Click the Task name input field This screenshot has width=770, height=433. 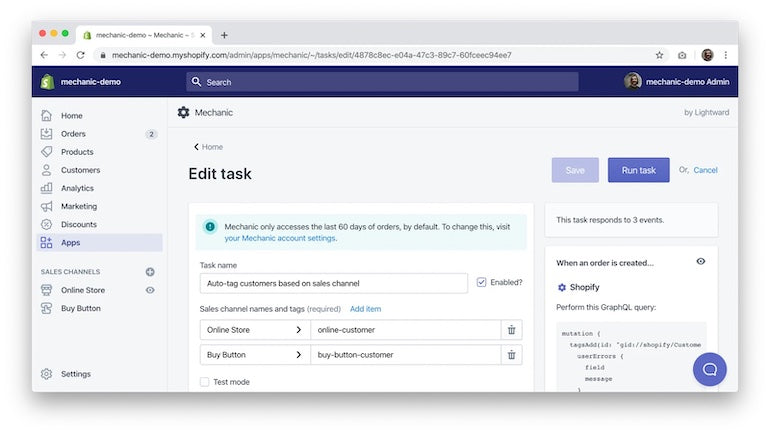click(x=331, y=283)
